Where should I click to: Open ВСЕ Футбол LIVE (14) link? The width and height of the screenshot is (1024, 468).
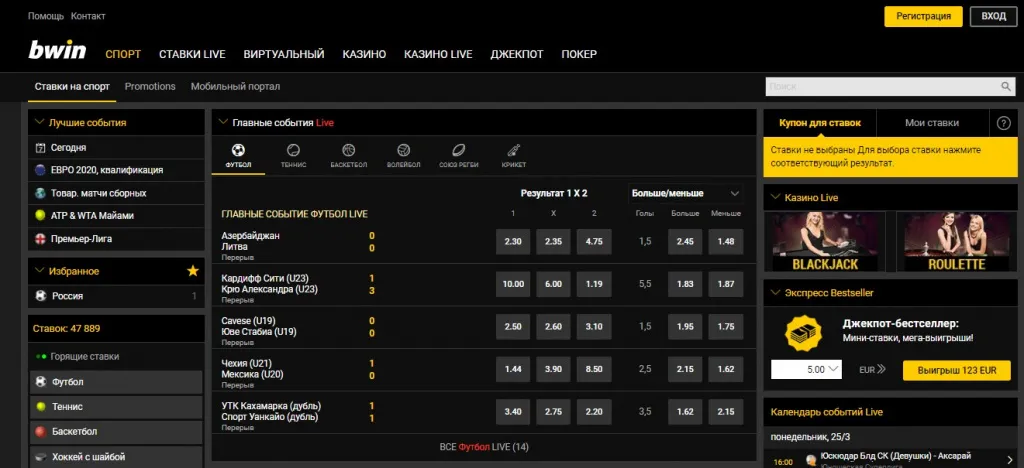[x=484, y=447]
